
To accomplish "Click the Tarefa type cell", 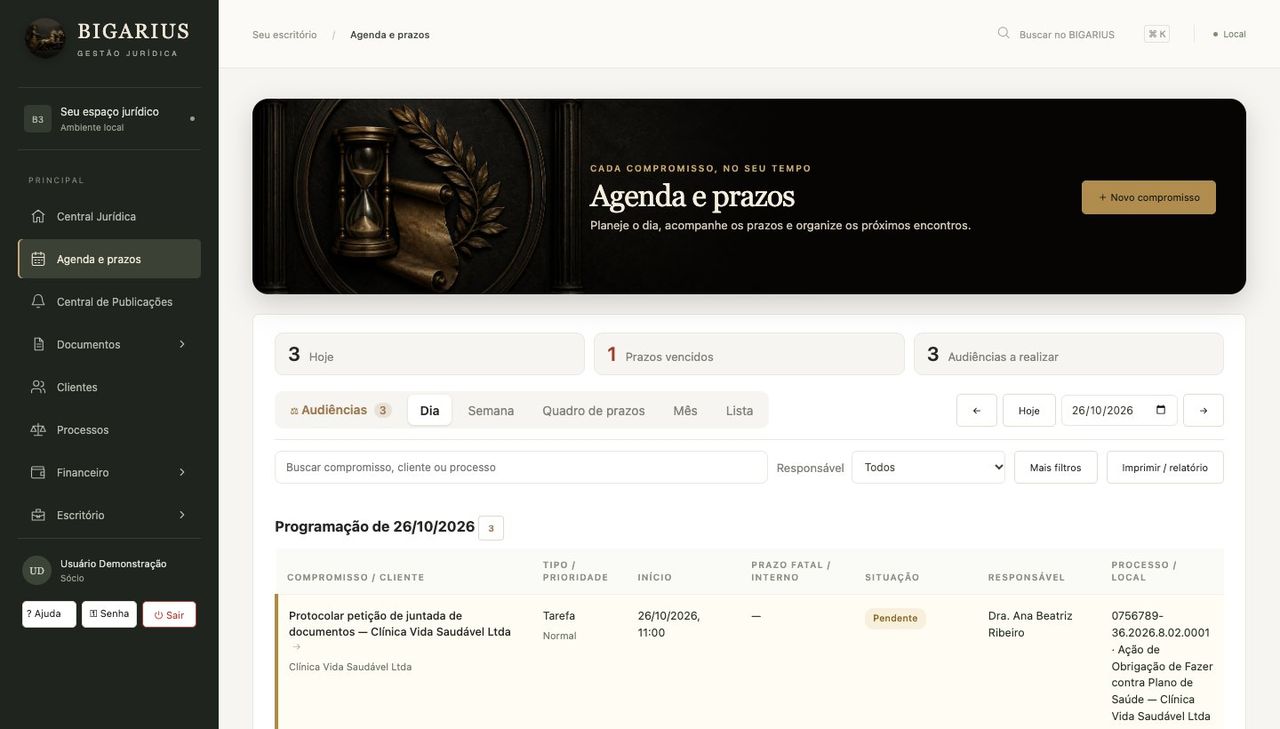I will pos(559,616).
